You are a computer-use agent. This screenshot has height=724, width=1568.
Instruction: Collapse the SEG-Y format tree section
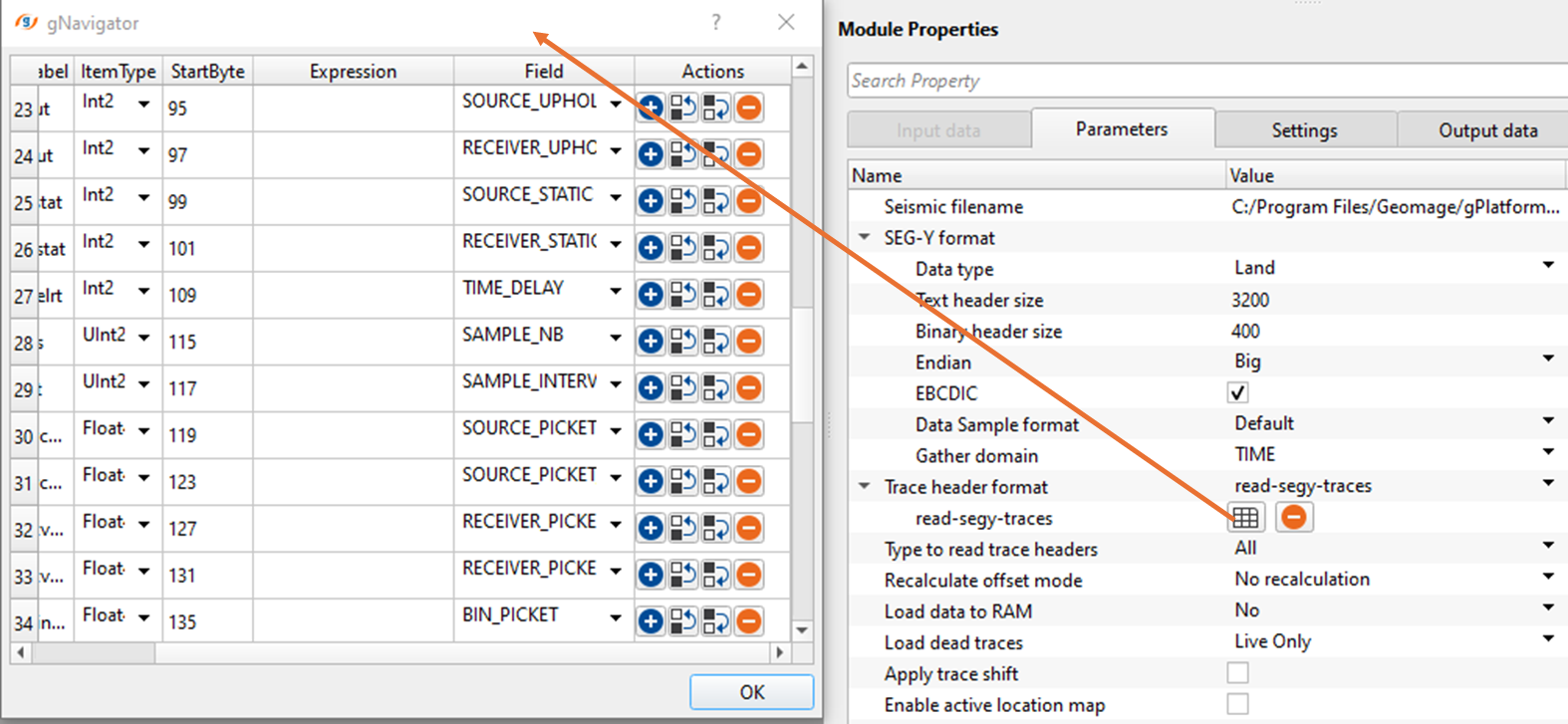click(864, 238)
